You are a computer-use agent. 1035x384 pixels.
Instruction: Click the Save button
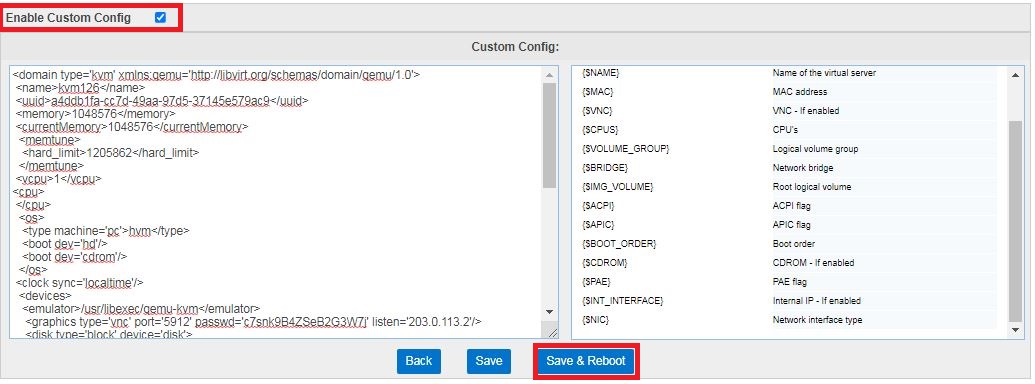click(x=489, y=361)
